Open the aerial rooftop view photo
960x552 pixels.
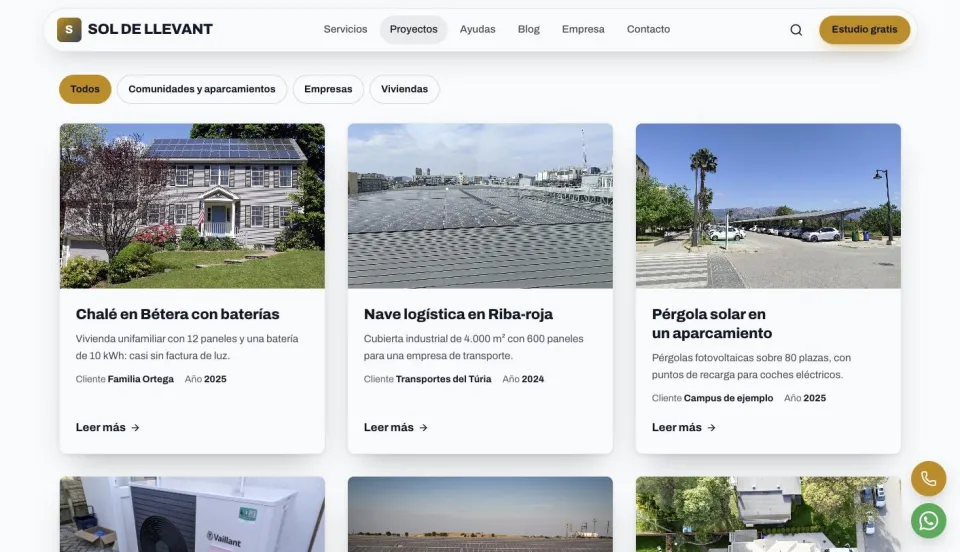click(768, 514)
